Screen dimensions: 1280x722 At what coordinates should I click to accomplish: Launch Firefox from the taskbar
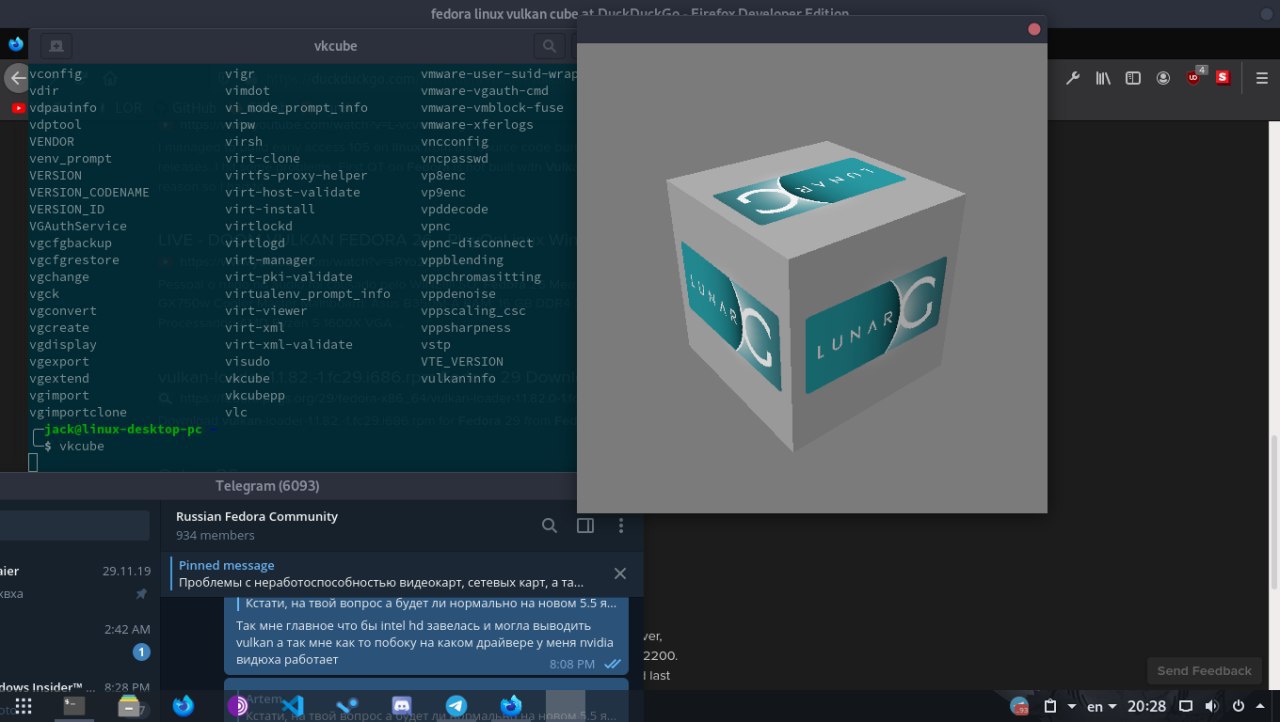pos(183,706)
